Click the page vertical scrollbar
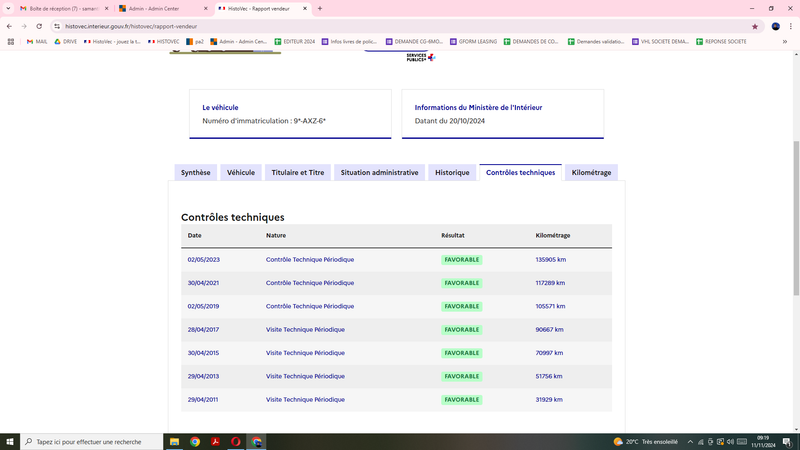 click(x=796, y=218)
